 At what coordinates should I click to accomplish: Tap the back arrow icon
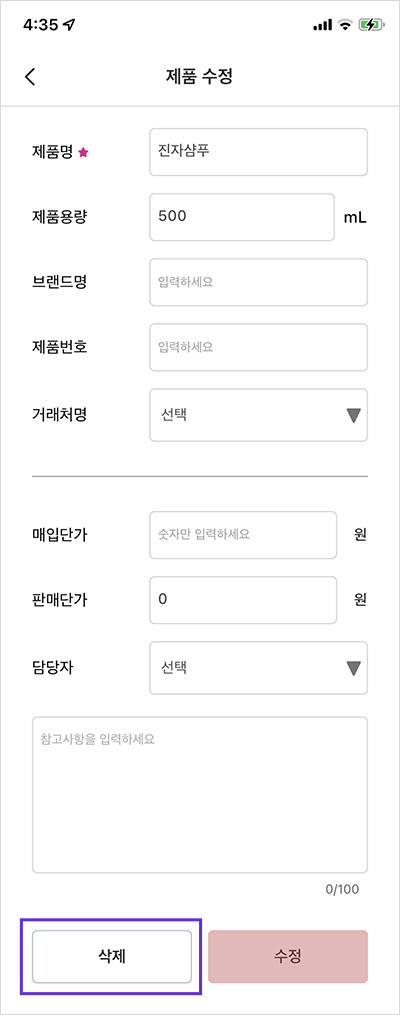30,76
